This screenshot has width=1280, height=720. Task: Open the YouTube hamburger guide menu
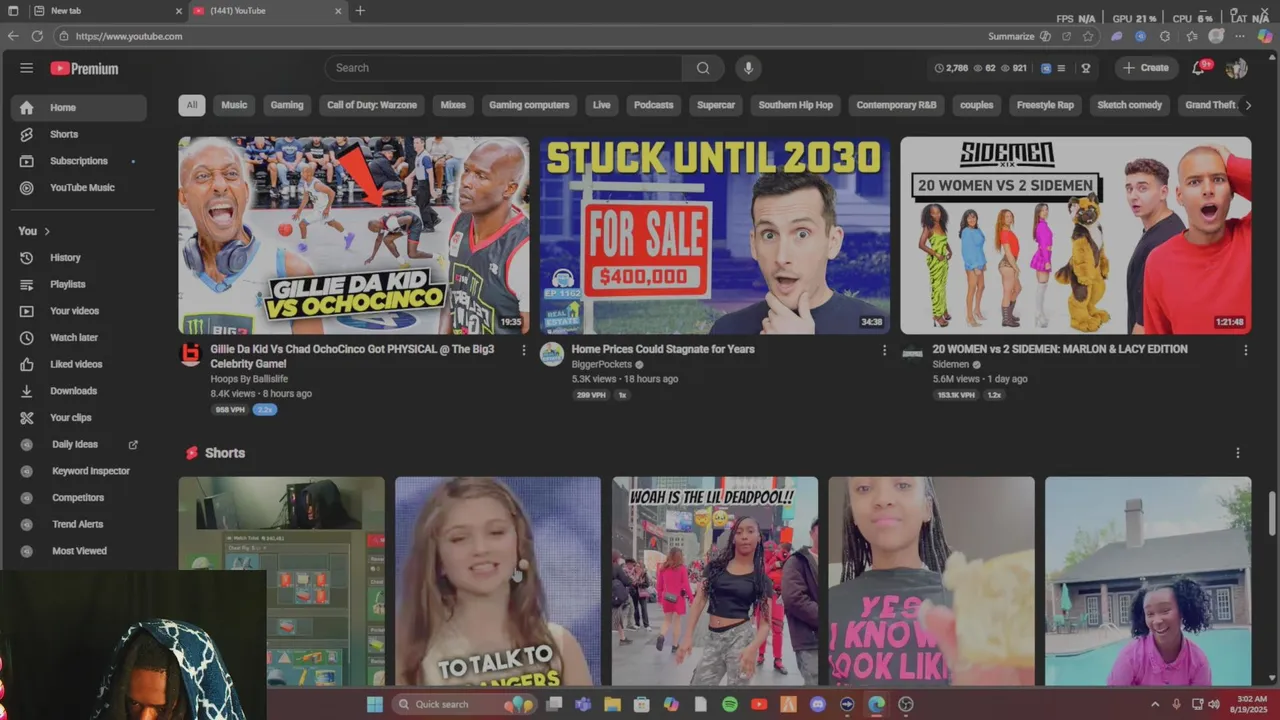(x=27, y=68)
